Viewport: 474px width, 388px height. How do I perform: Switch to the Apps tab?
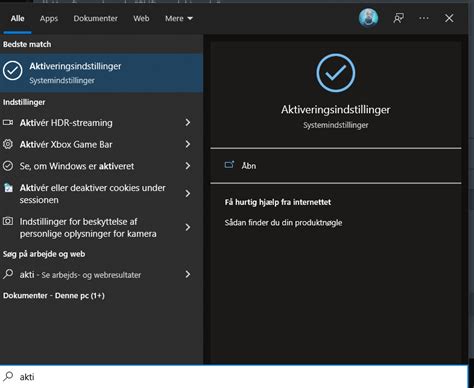pyautogui.click(x=49, y=18)
